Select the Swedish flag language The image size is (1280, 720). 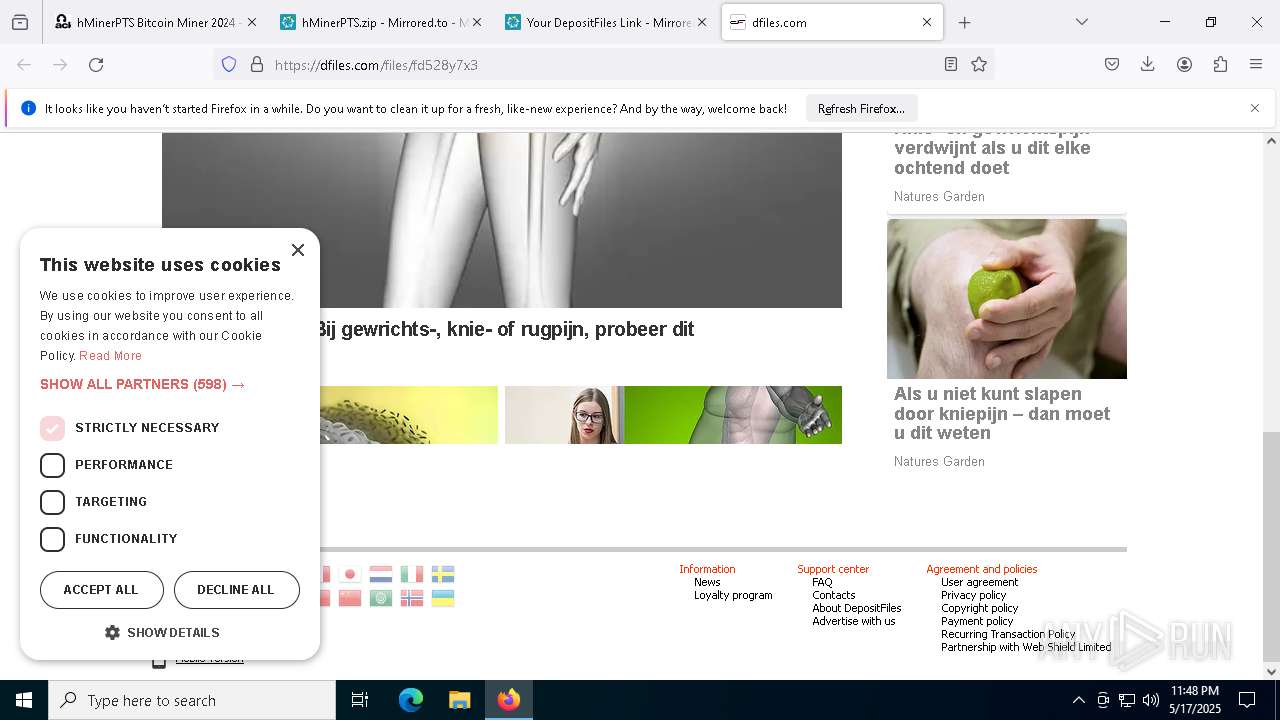443,574
